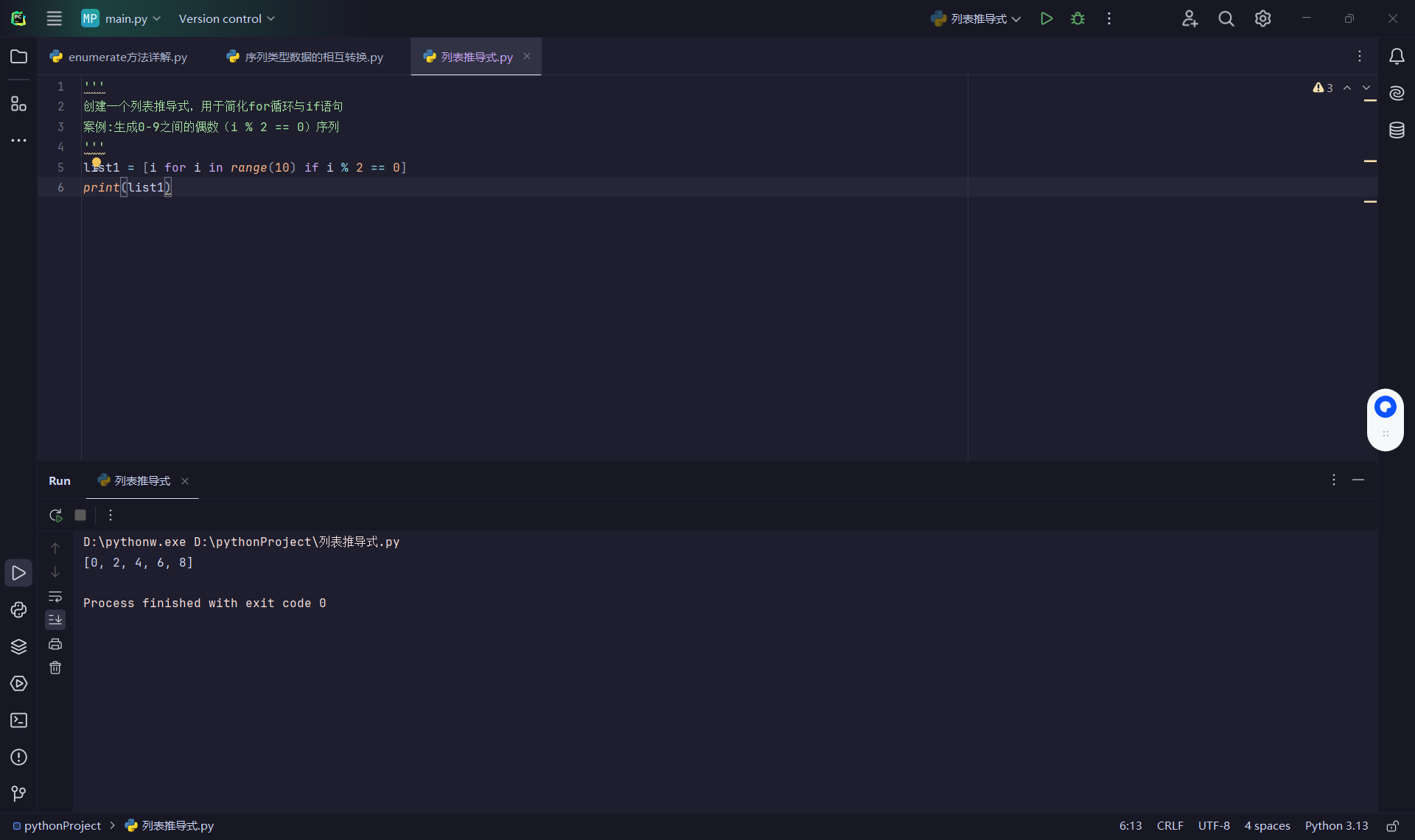The height and width of the screenshot is (840, 1415).
Task: Clear all console output with trash icon
Action: point(55,668)
